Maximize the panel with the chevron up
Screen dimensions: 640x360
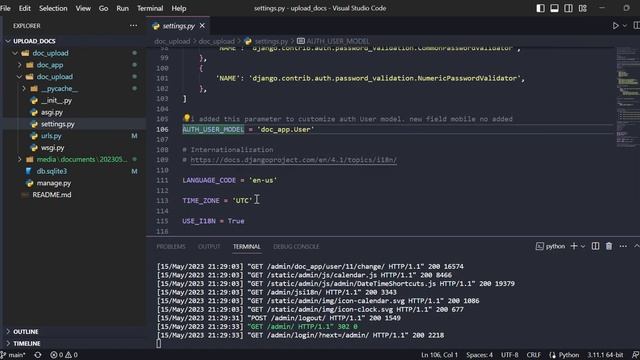tap(636, 246)
